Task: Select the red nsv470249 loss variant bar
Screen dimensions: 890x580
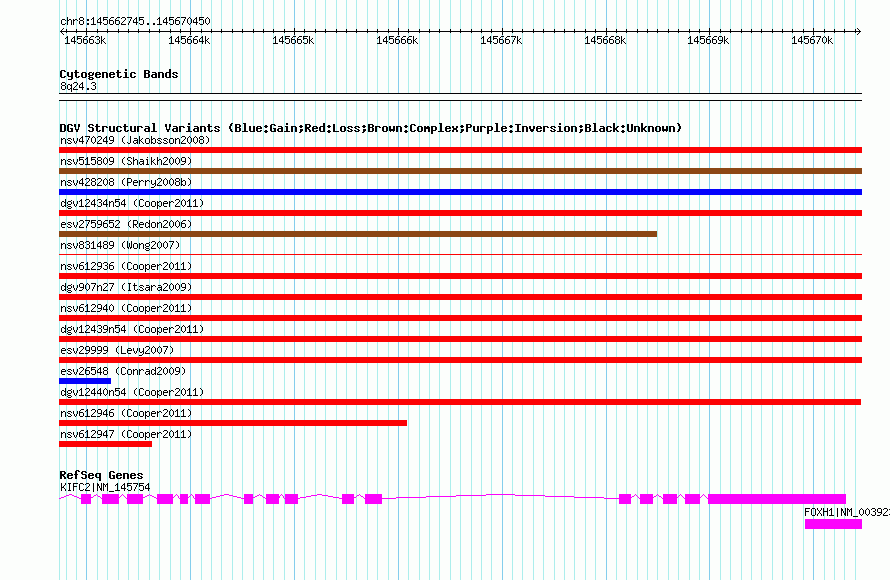Action: click(460, 150)
